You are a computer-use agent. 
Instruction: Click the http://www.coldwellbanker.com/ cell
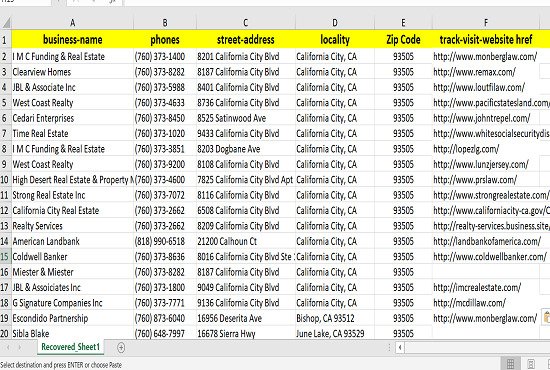click(486, 257)
